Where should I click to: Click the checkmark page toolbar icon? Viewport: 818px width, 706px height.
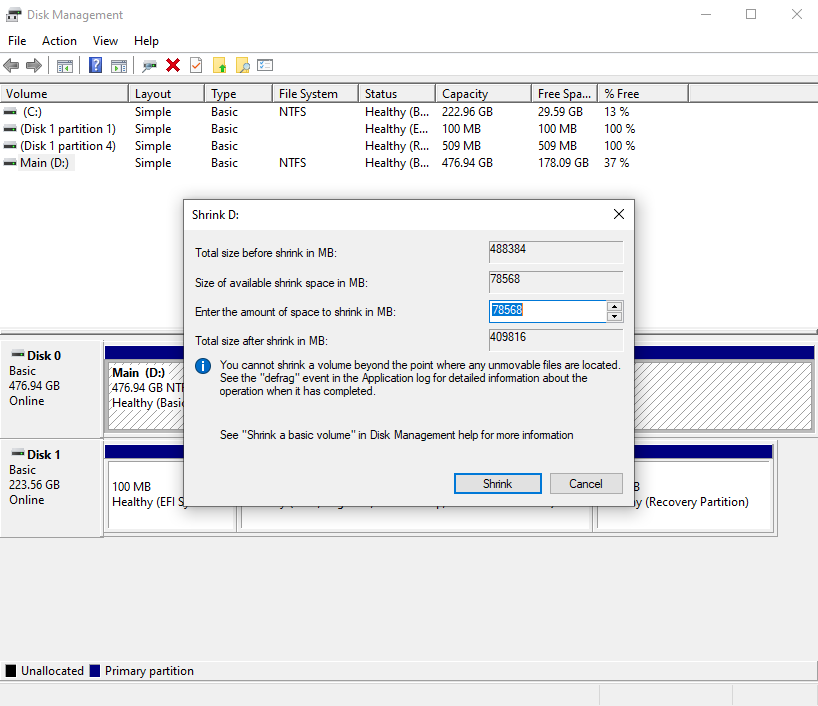196,66
